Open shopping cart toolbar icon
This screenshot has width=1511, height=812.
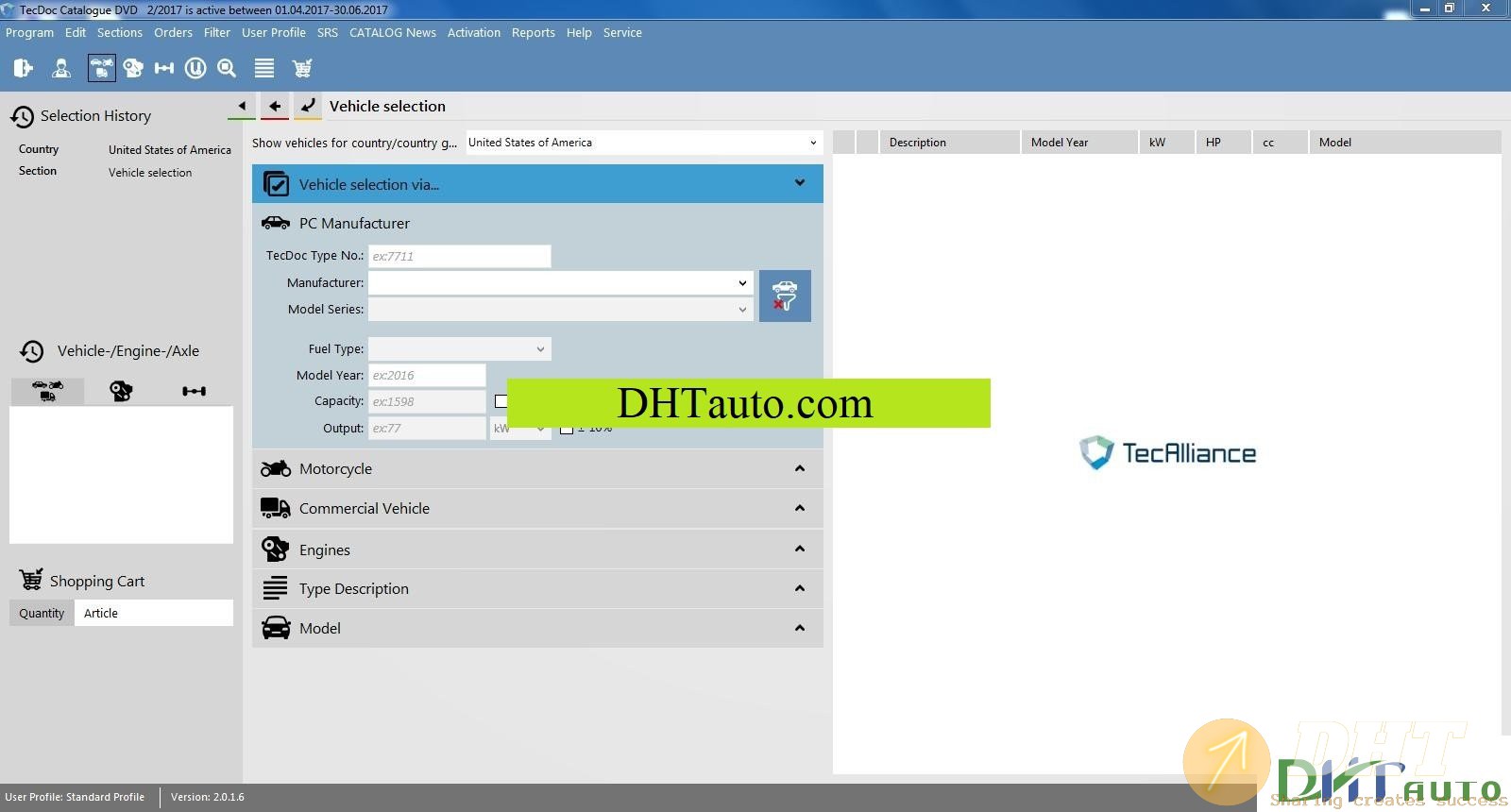(x=302, y=68)
